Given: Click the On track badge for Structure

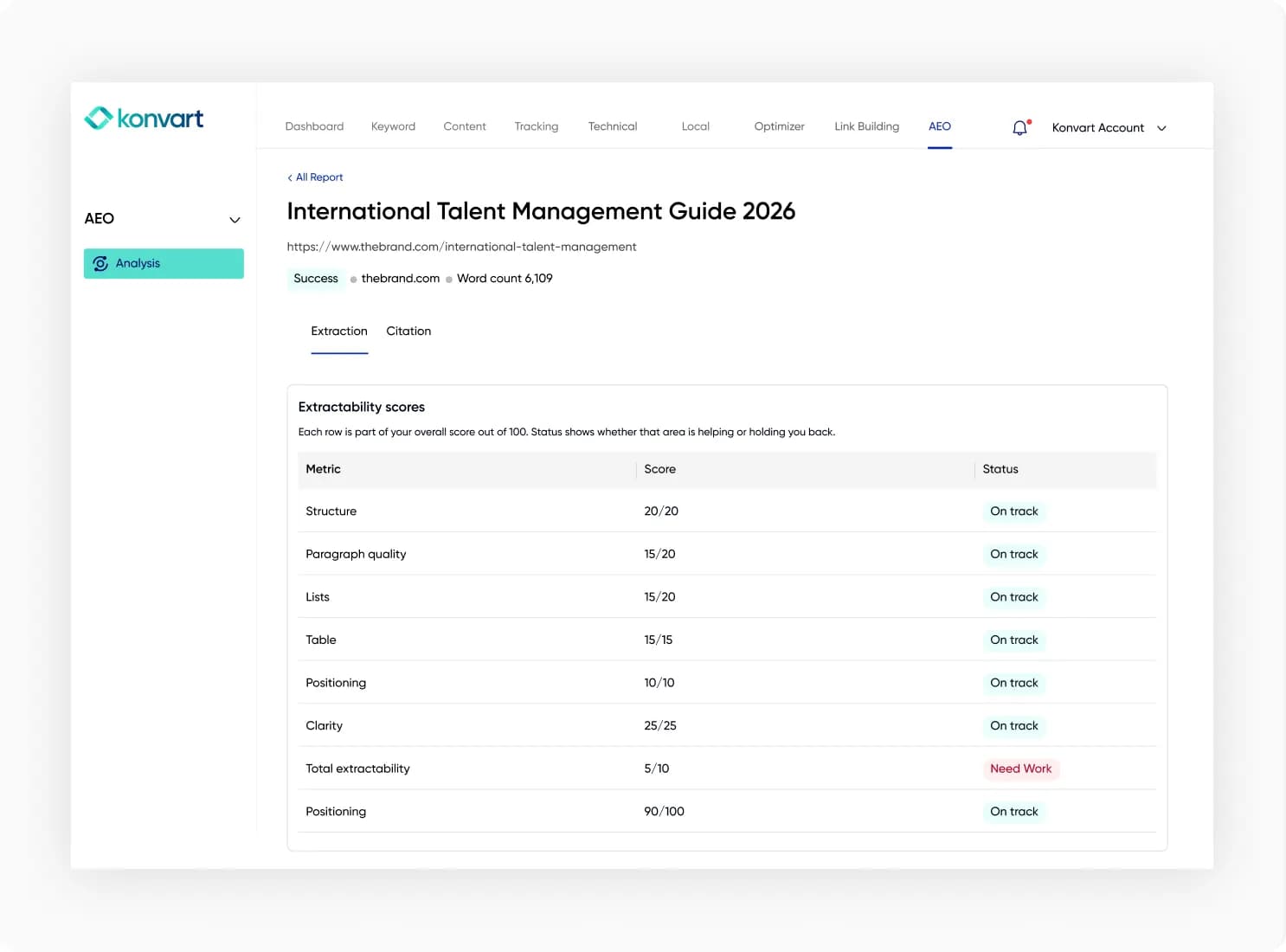Looking at the screenshot, I should click(x=1014, y=511).
